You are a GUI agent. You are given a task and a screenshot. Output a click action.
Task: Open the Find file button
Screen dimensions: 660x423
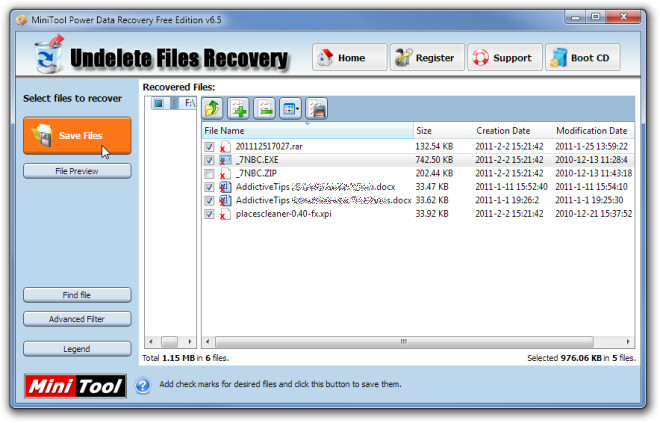[x=77, y=295]
